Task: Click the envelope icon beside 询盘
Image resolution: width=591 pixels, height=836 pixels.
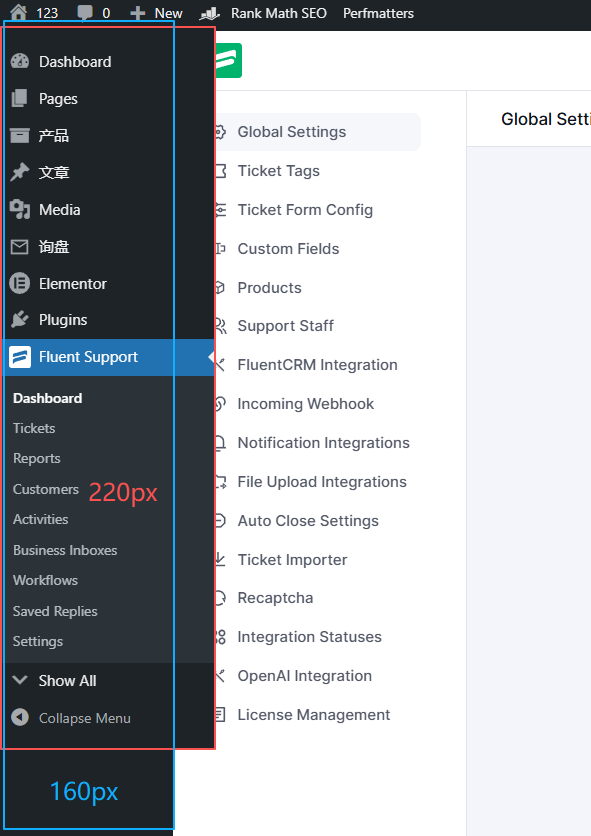Action: point(20,247)
